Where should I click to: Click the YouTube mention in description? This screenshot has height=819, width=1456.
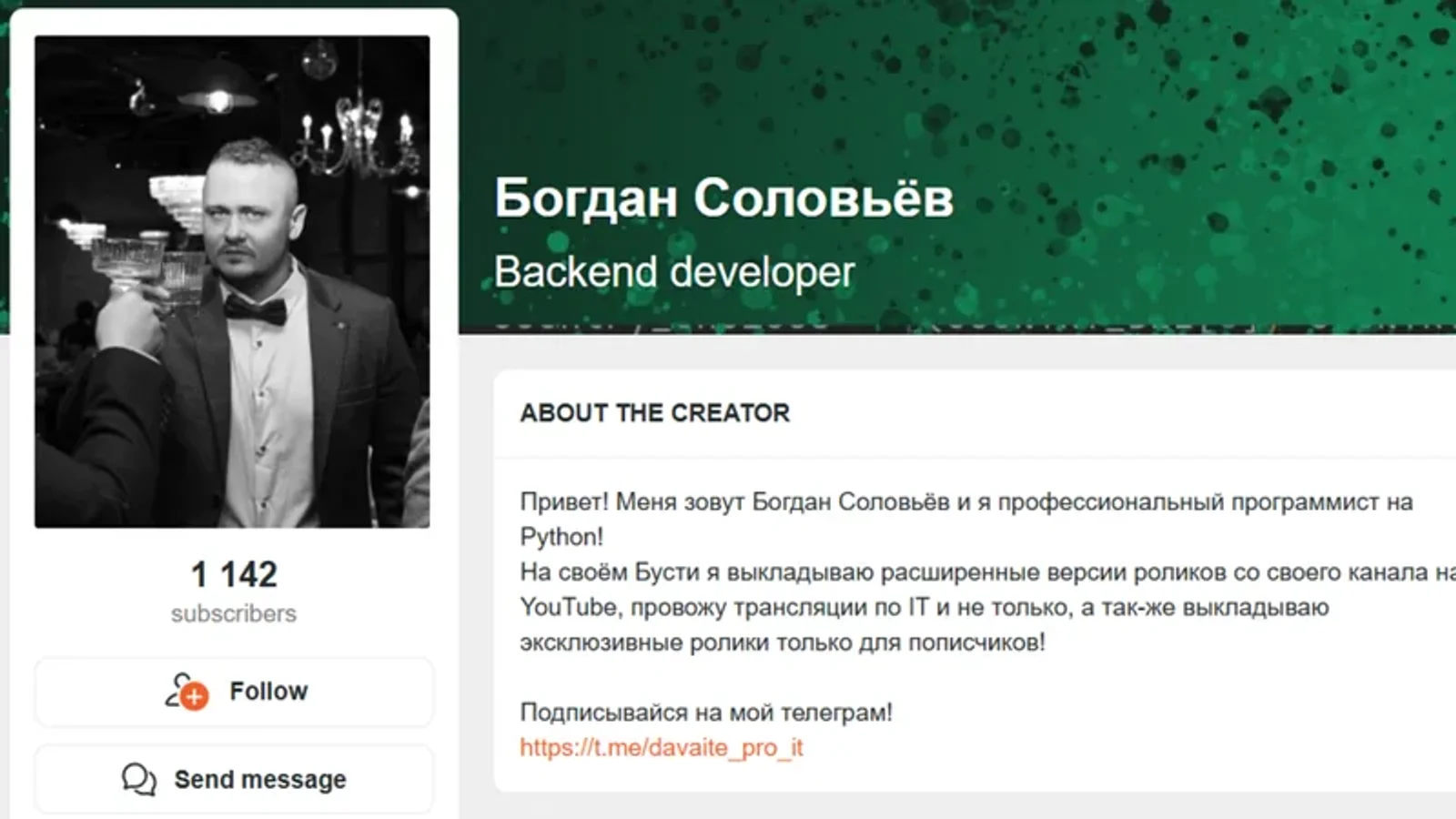tap(568, 607)
